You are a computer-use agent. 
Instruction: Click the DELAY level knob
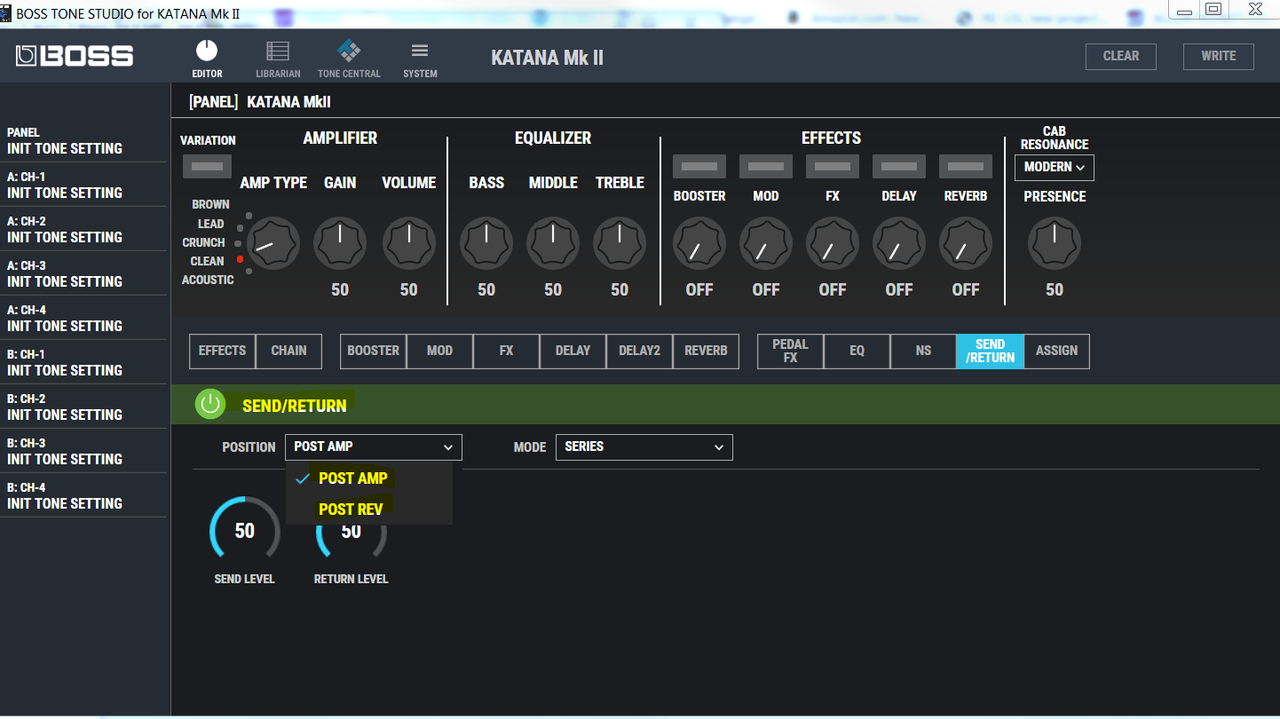(x=899, y=243)
